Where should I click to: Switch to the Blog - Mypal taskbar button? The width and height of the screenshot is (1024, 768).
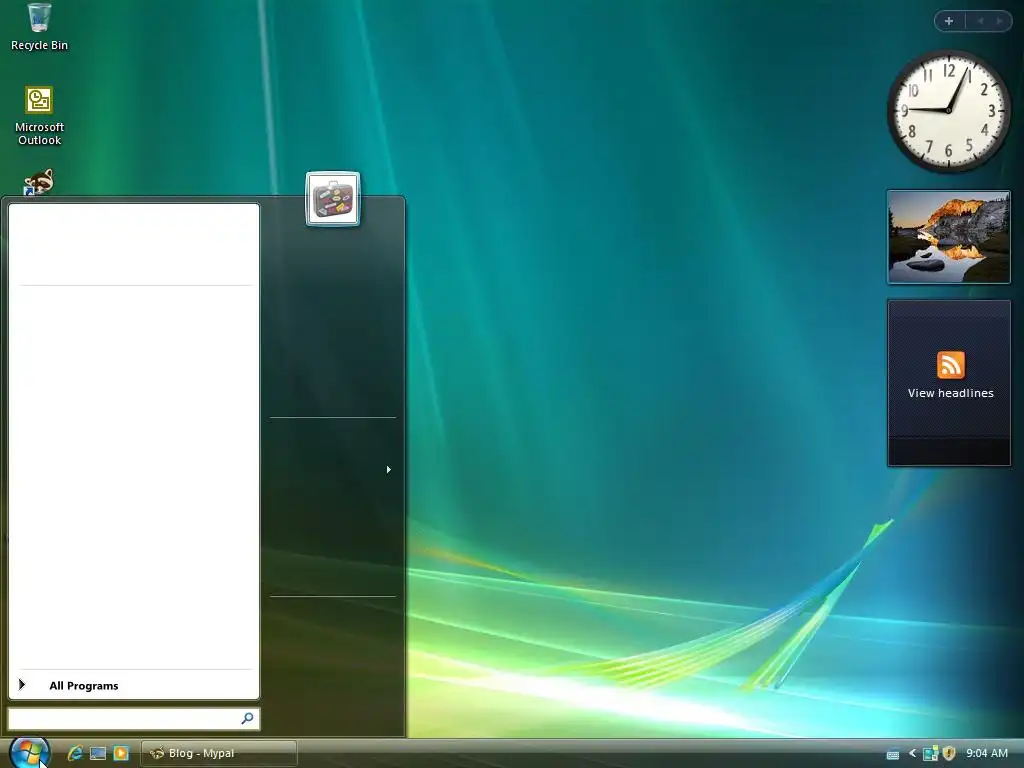click(219, 753)
